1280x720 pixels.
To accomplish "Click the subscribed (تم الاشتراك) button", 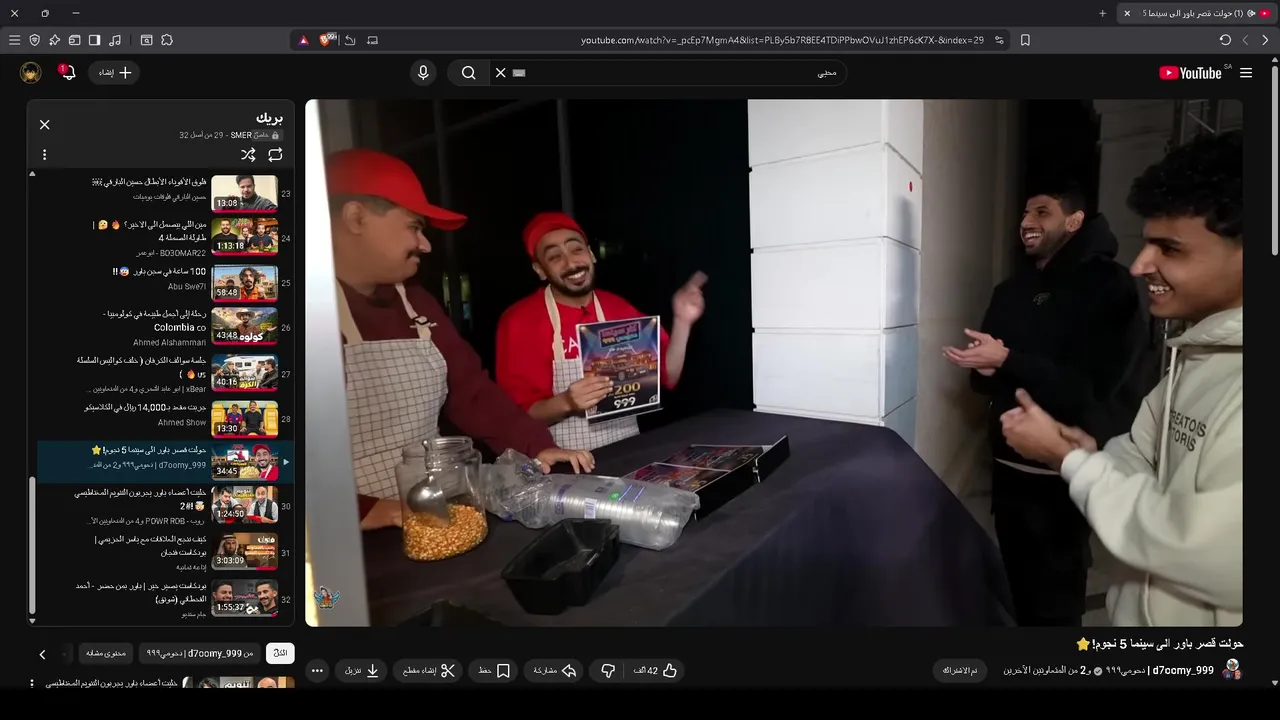I will click(x=960, y=670).
